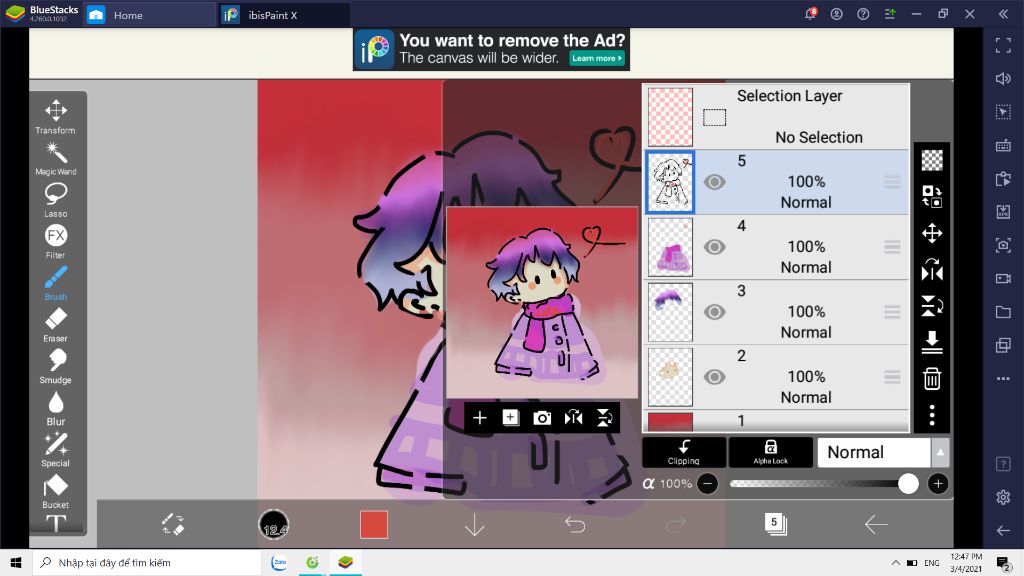Image resolution: width=1024 pixels, height=576 pixels.
Task: Click the move layer cross icon
Action: coord(932,233)
